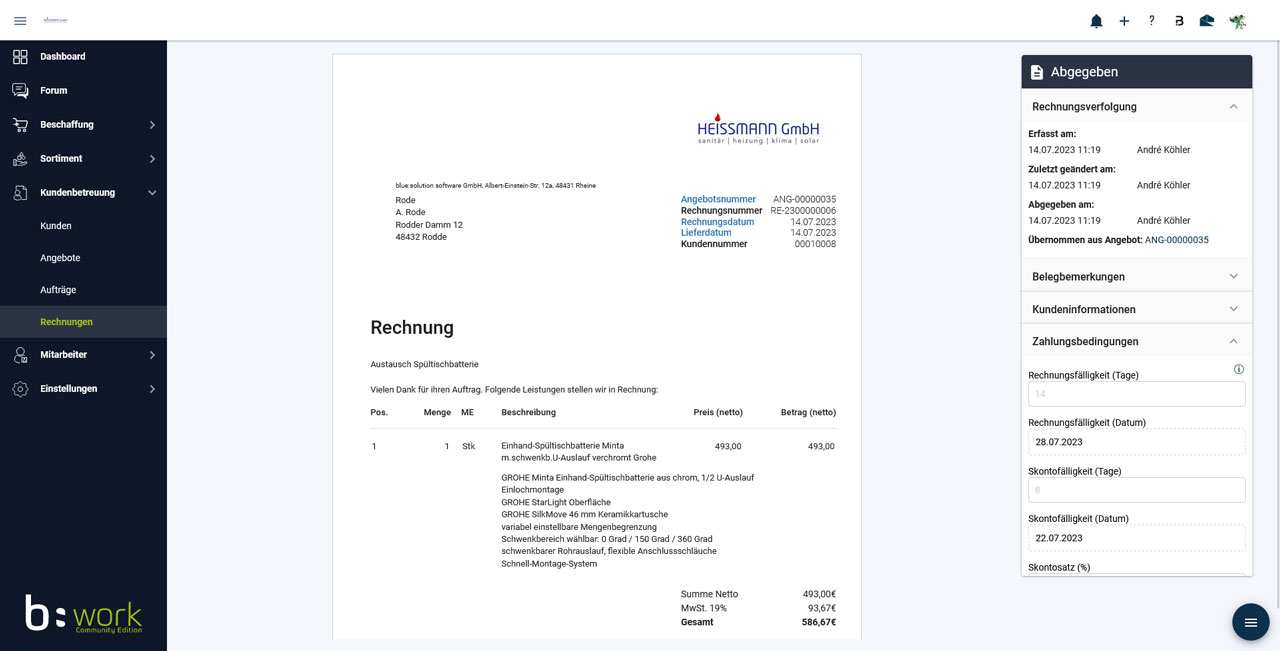Screen dimensions: 1280x651
Task: Click the Lieferdatum label on the invoice
Action: pyautogui.click(x=706, y=233)
